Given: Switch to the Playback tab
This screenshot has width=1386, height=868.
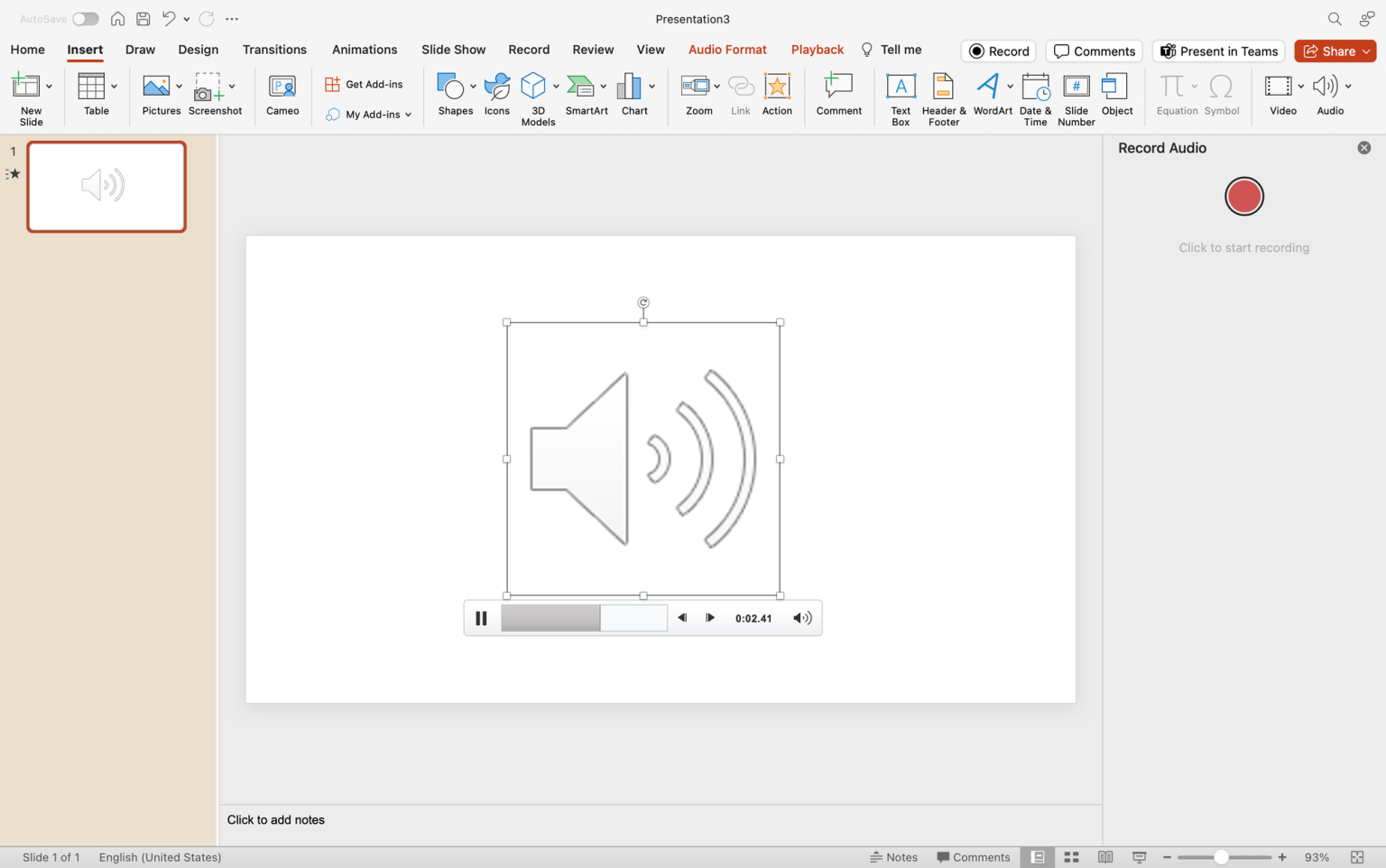Looking at the screenshot, I should pyautogui.click(x=817, y=50).
